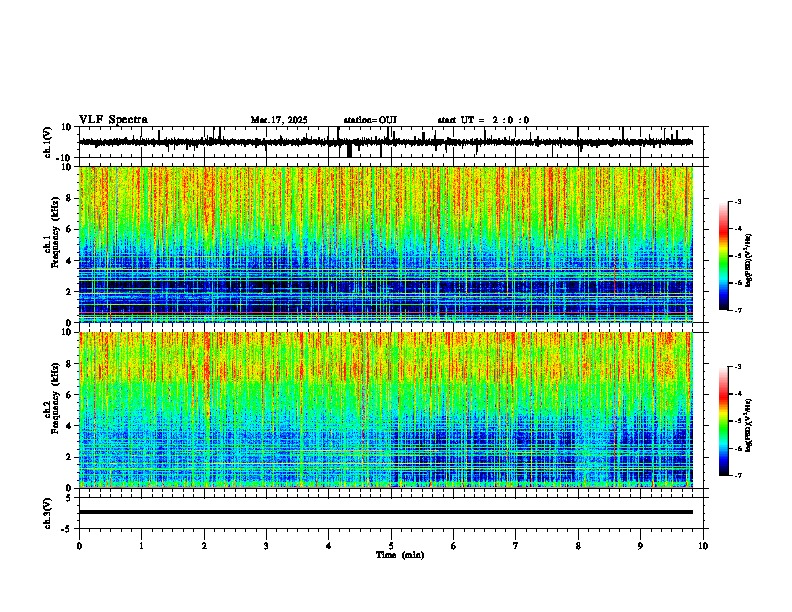Click the "ch.1(V)" axis label
Viewport: 792px width, 612px height.
point(48,142)
